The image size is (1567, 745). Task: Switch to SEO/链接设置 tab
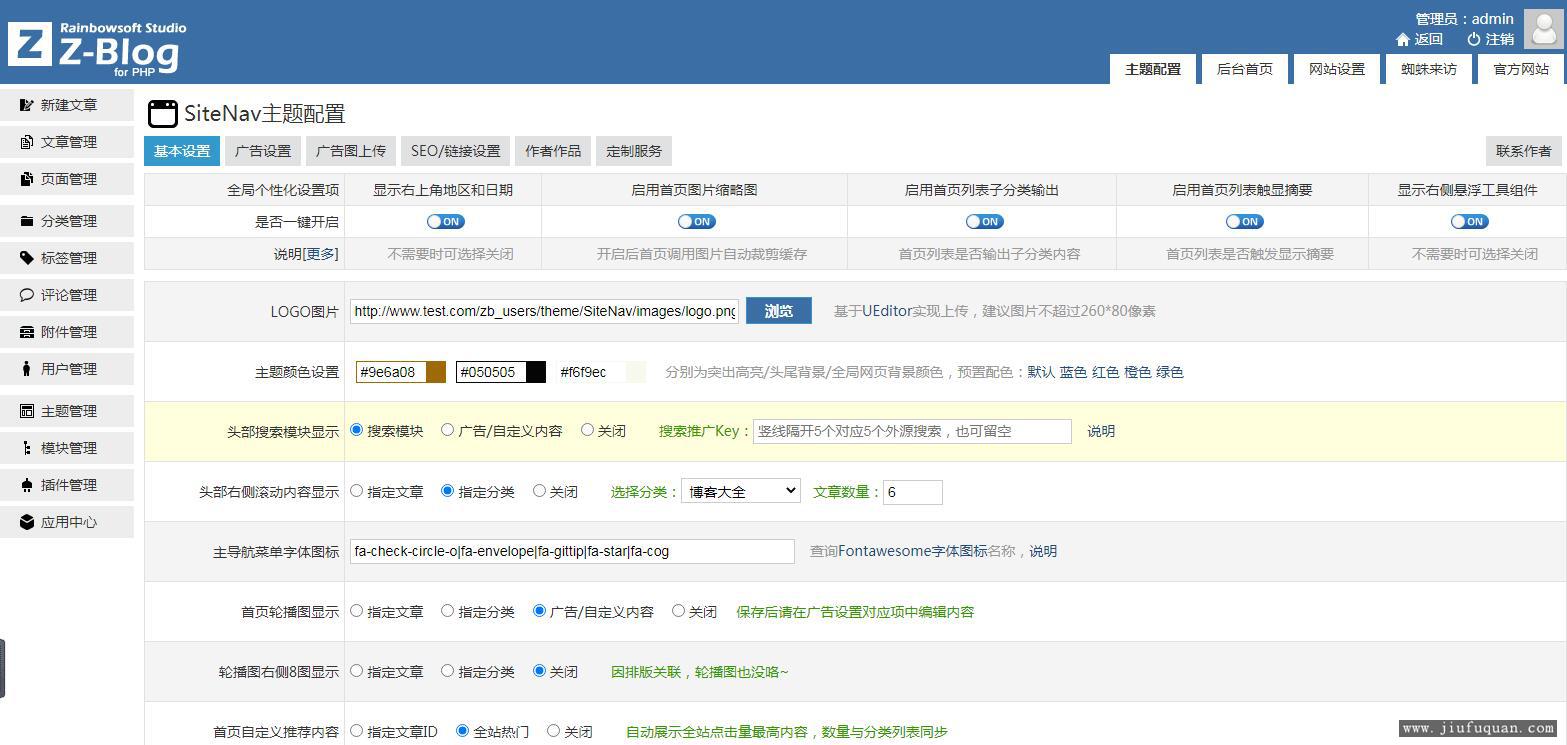coord(455,151)
